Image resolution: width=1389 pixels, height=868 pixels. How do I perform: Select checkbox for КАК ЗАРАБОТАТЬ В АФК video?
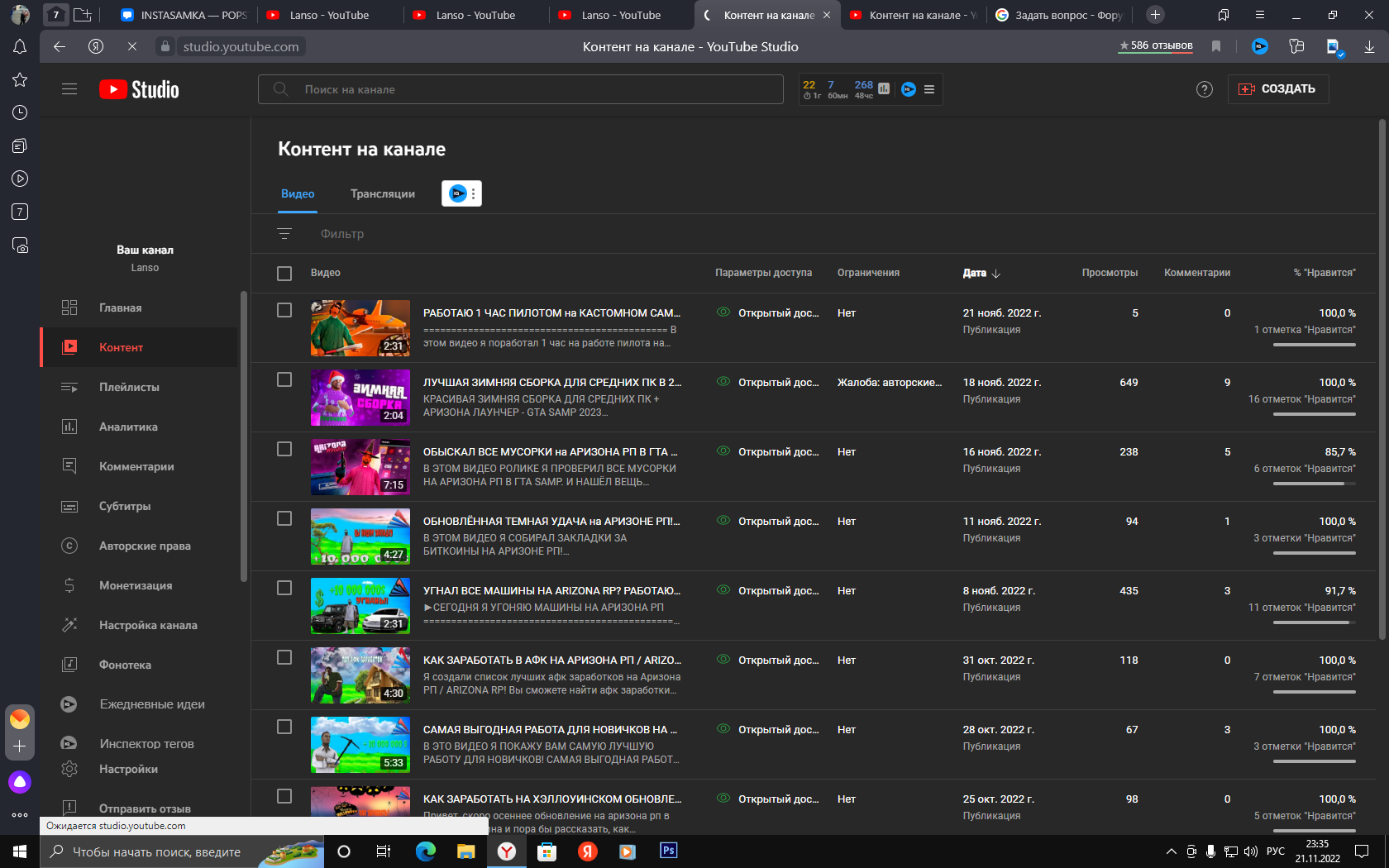coord(284,657)
